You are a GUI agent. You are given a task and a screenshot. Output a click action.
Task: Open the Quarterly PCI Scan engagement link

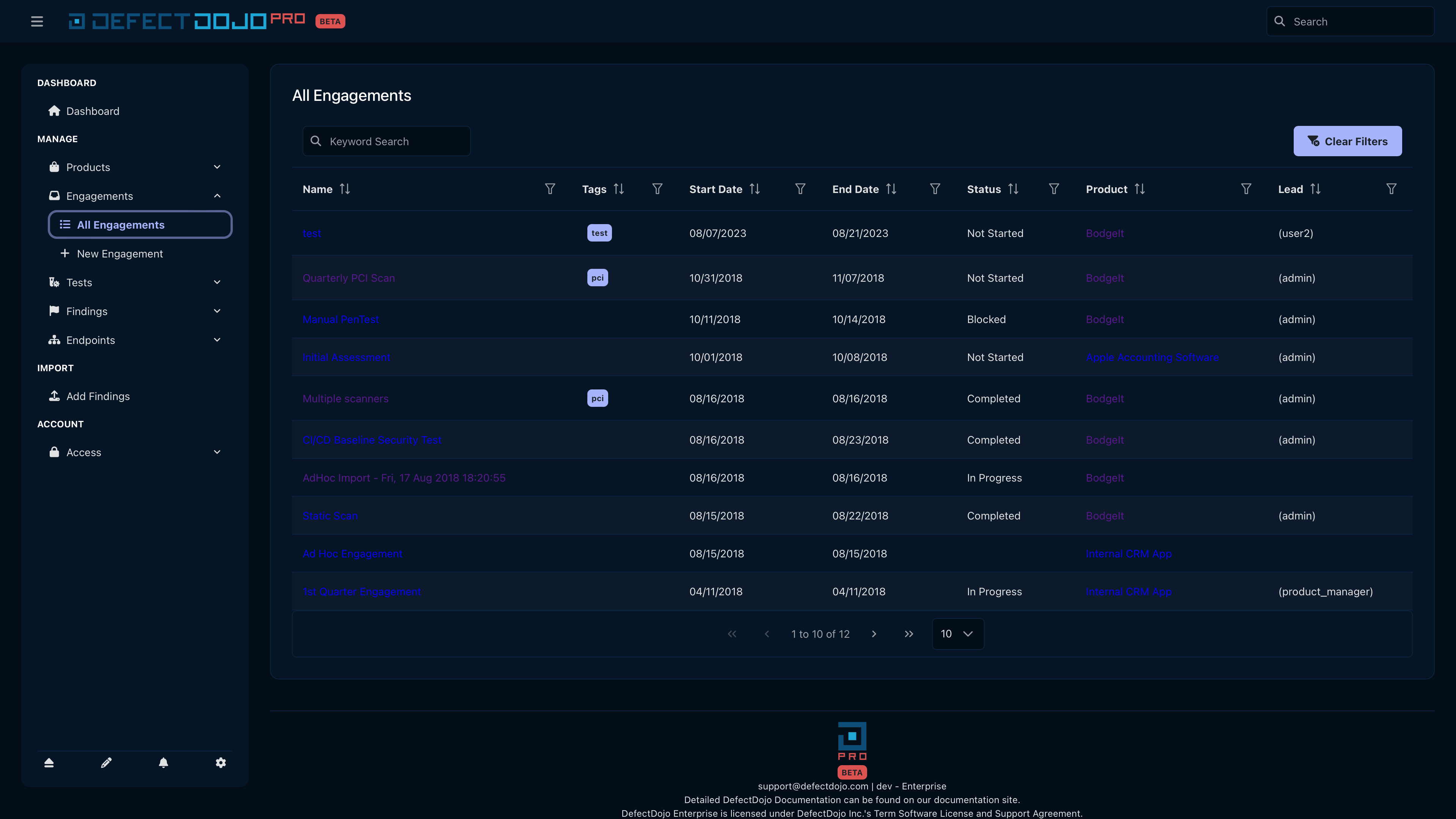348,278
